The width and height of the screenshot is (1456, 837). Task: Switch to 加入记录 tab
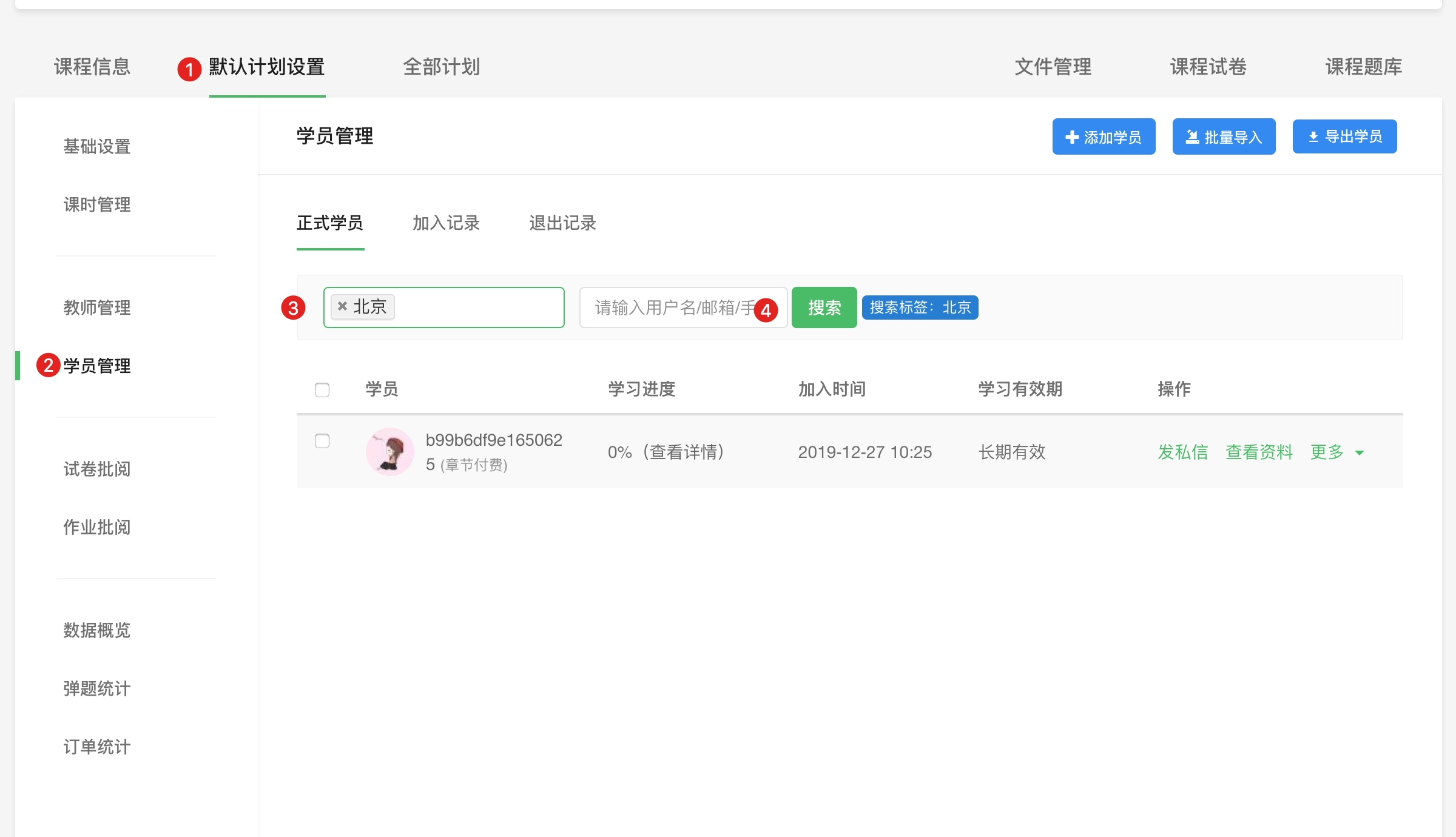446,223
